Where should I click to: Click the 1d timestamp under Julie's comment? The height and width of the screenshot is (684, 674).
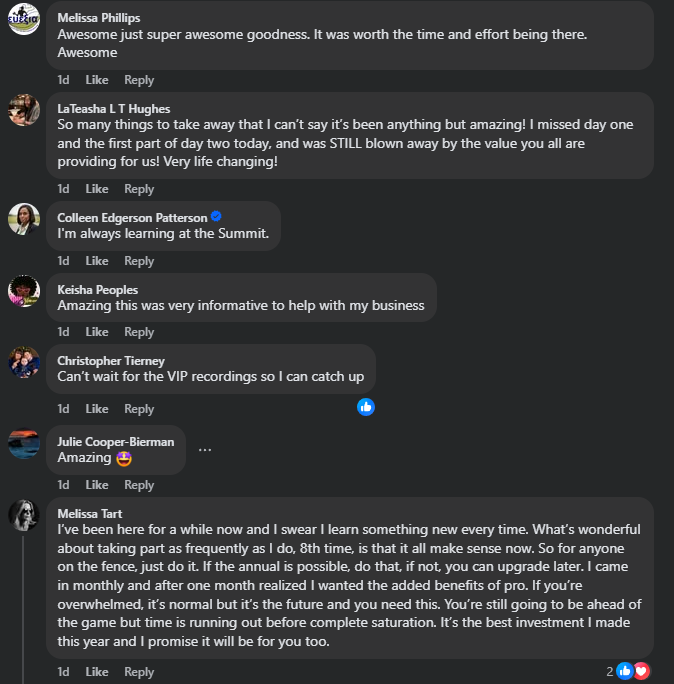tap(63, 485)
